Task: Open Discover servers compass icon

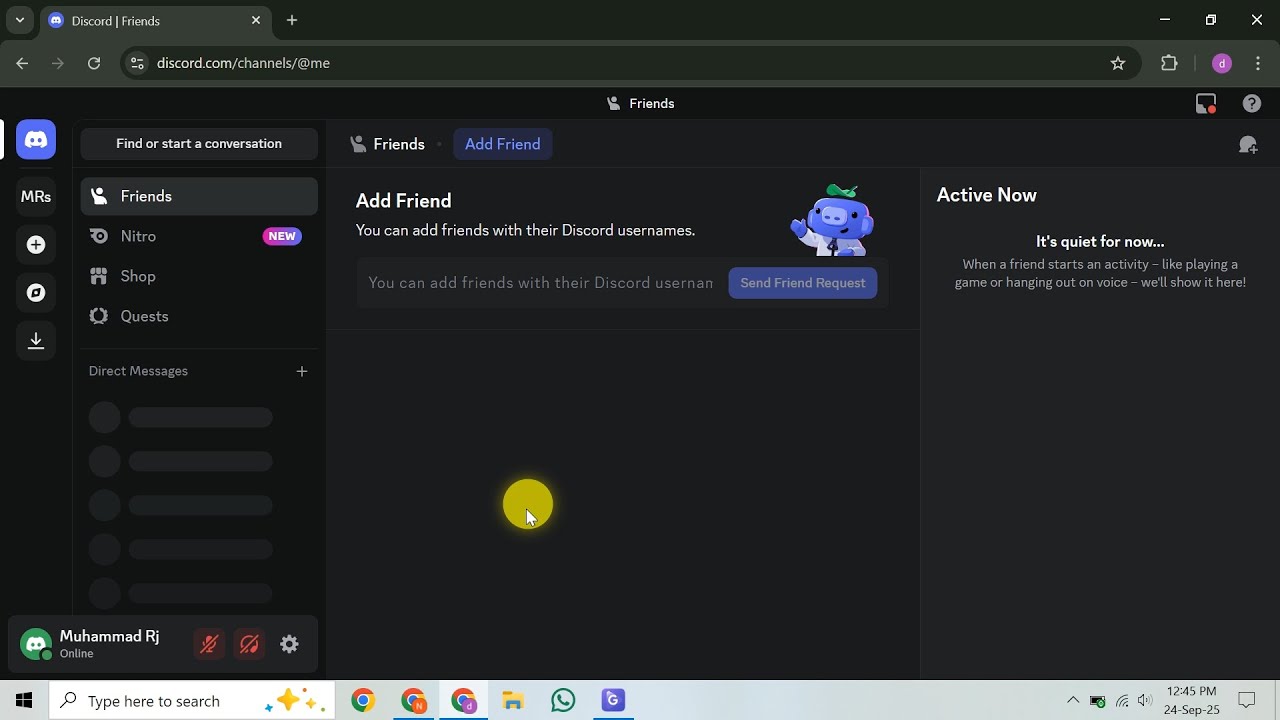Action: click(36, 293)
